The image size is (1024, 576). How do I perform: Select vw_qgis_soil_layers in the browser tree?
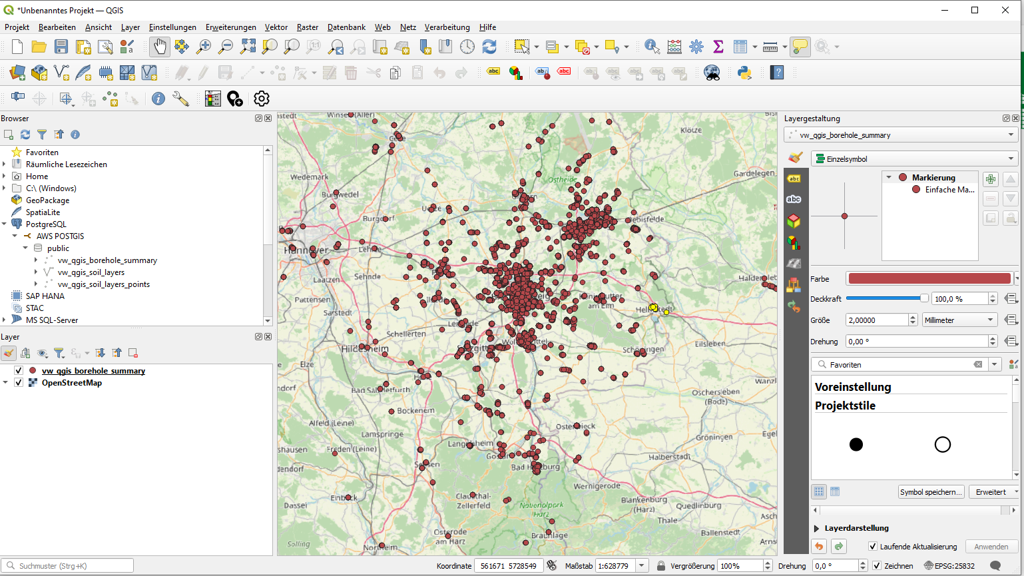pyautogui.click(x=91, y=272)
